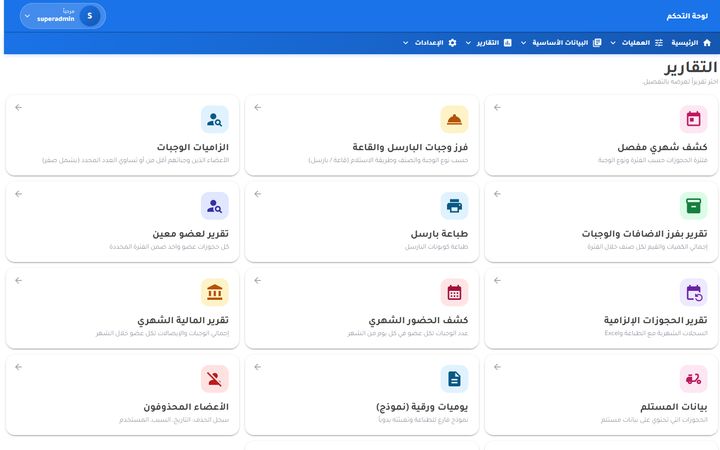The image size is (720, 450).
Task: Click the arrow on بيانات المستلم card
Action: point(497,367)
